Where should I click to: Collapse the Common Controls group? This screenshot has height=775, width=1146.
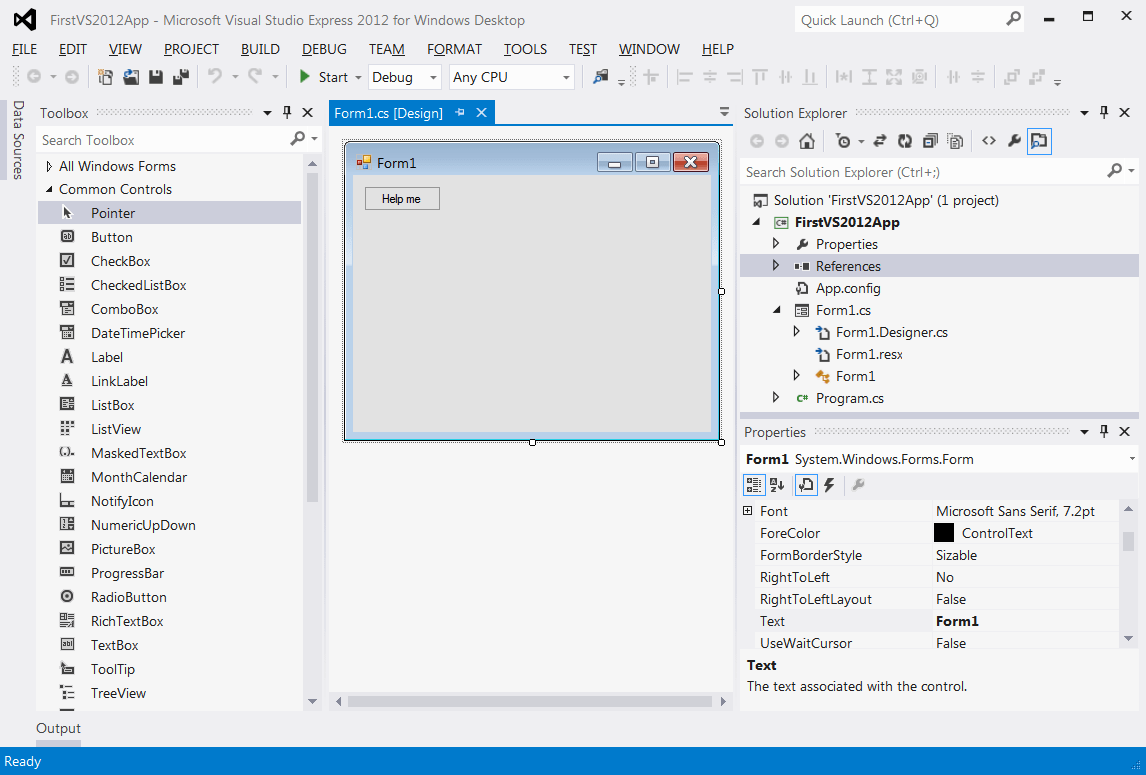[x=49, y=189]
